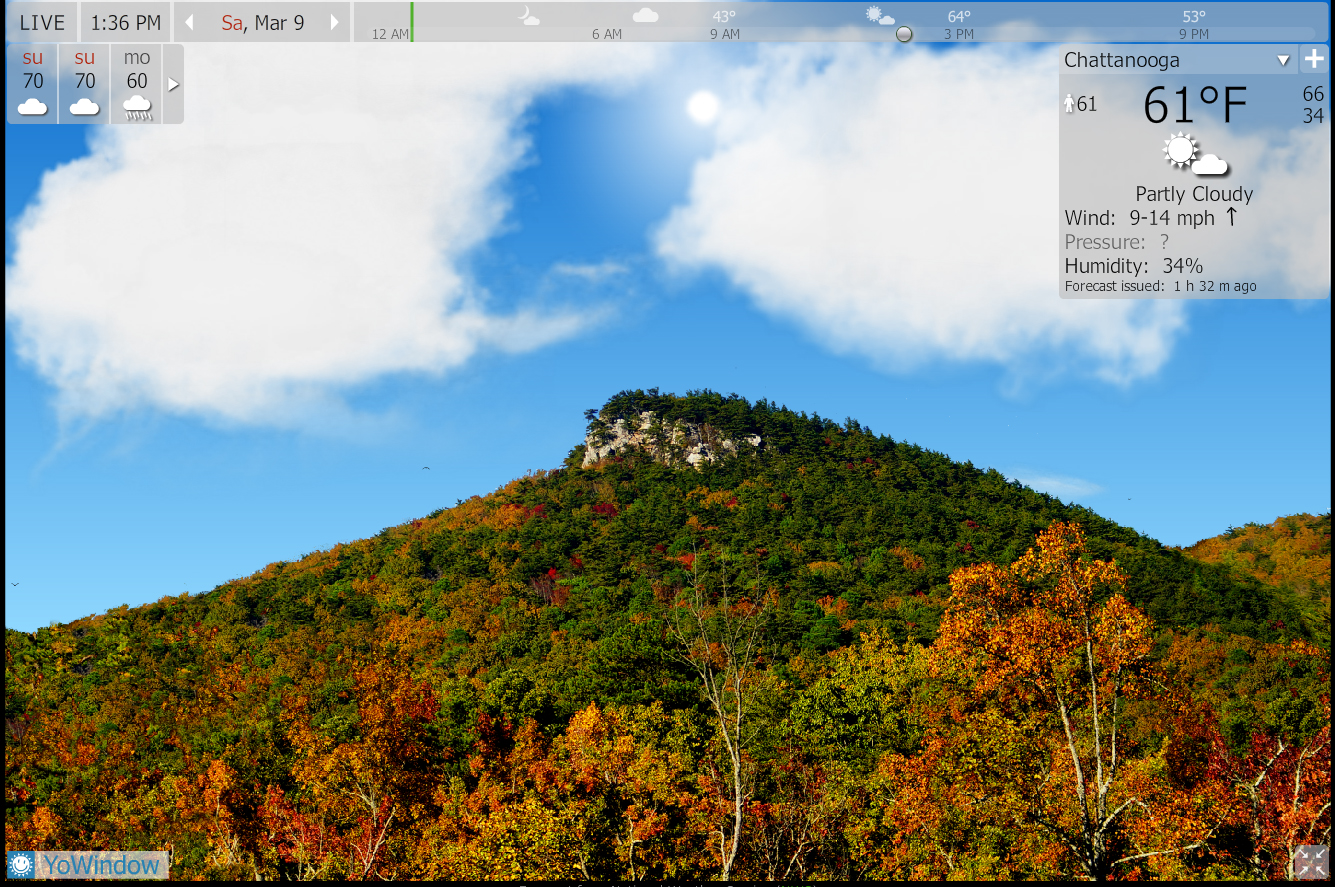Select the leftmost forecast tile showing 70

33,84
